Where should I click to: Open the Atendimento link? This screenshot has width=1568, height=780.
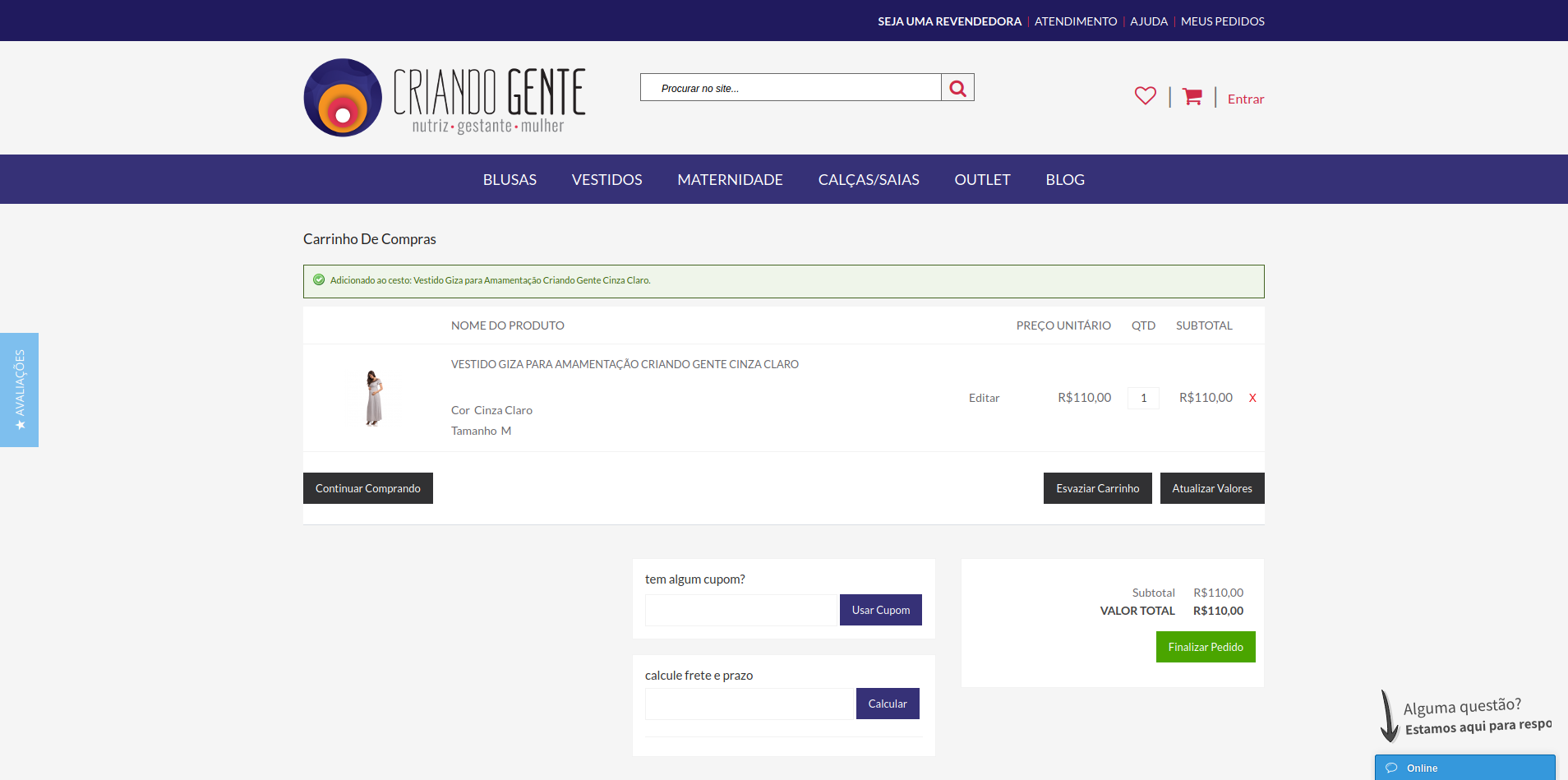pyautogui.click(x=1076, y=21)
